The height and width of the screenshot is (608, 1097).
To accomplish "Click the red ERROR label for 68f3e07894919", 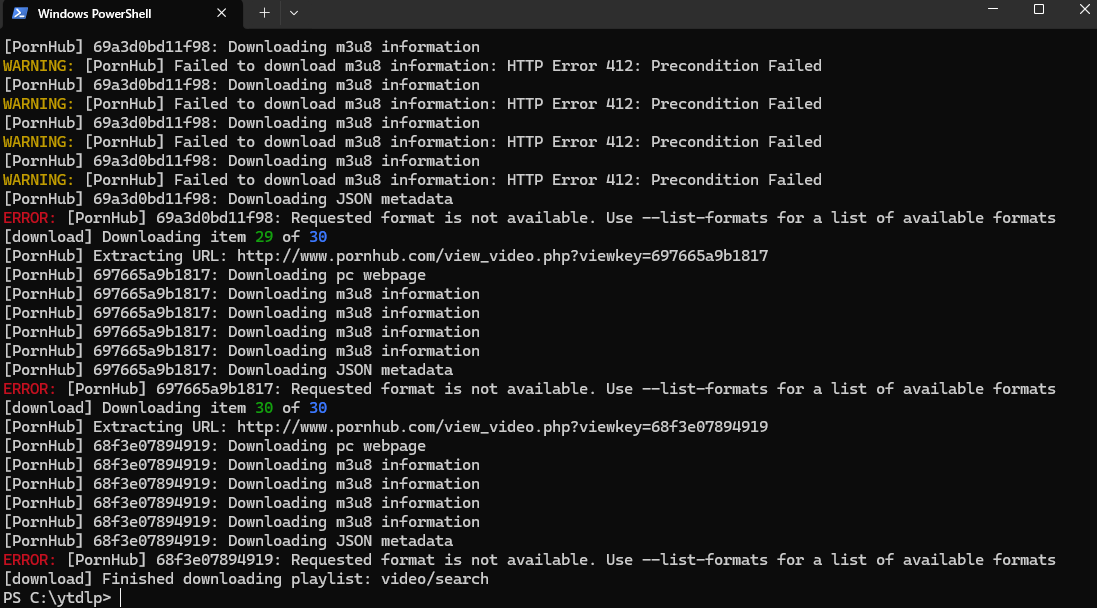I will [x=29, y=560].
